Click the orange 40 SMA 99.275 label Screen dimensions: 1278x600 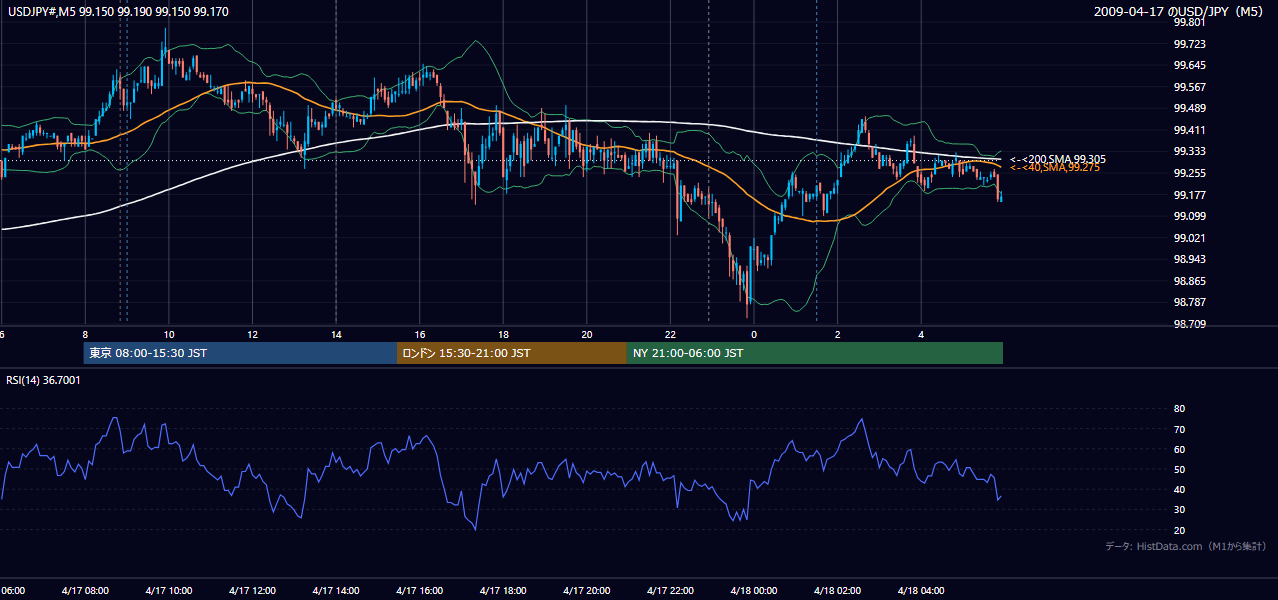(x=1054, y=168)
